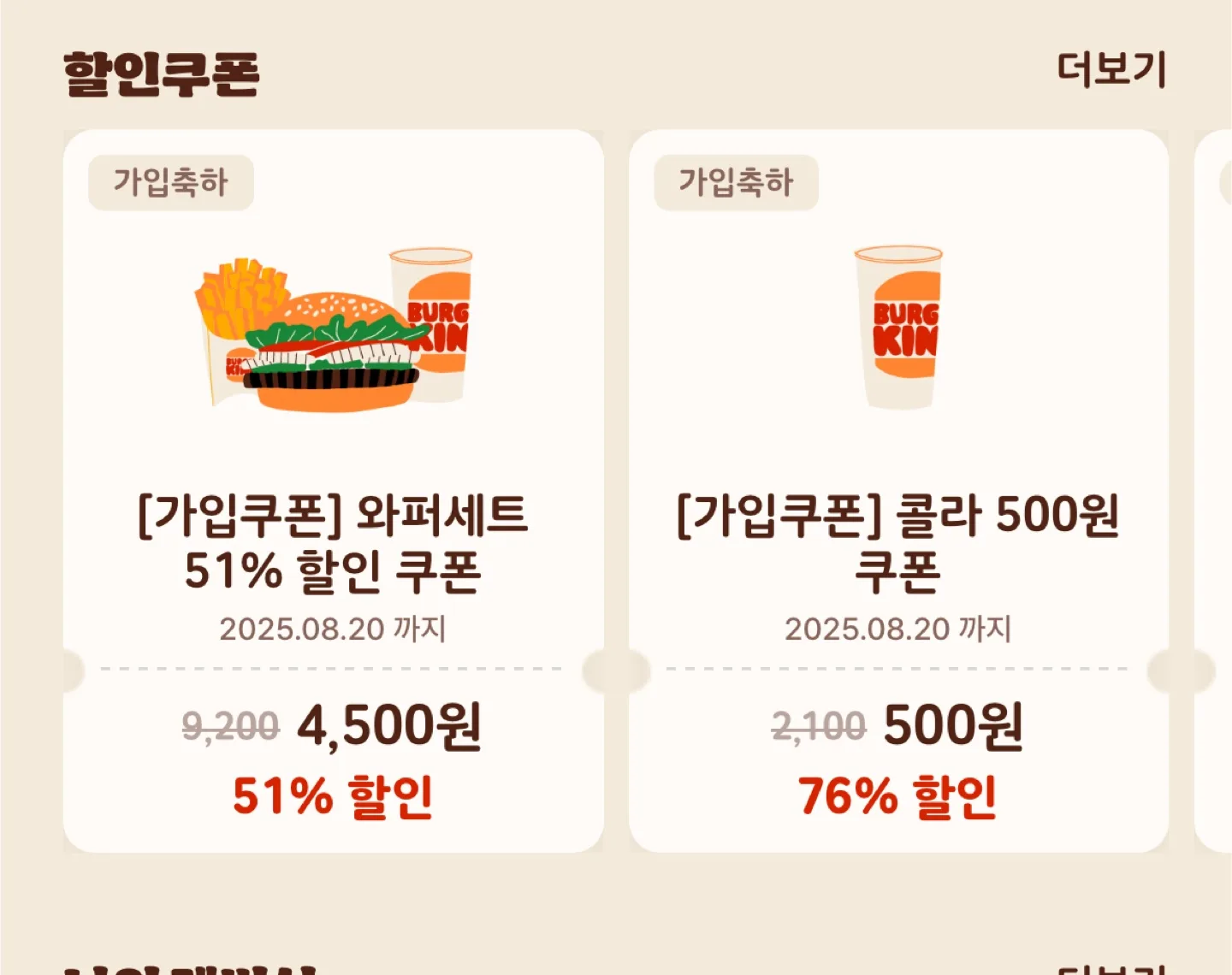Viewport: 1232px width, 975px height.
Task: Tap the 4,500원 discounted price
Action: pos(389,726)
